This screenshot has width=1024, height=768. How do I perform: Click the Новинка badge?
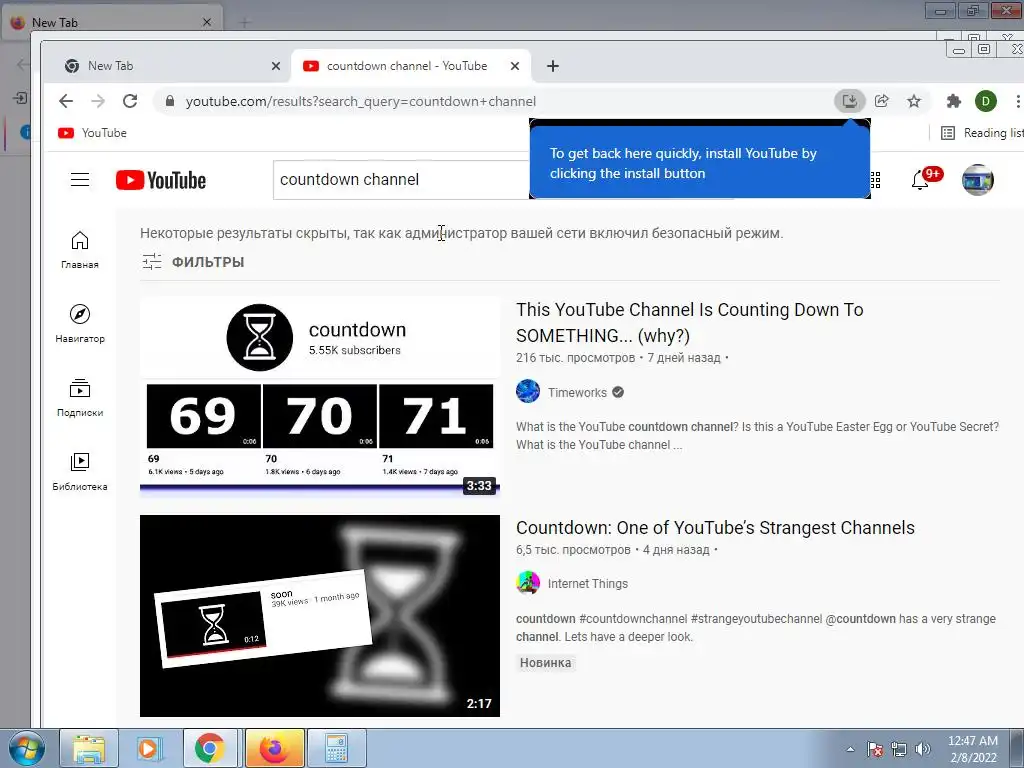click(545, 663)
